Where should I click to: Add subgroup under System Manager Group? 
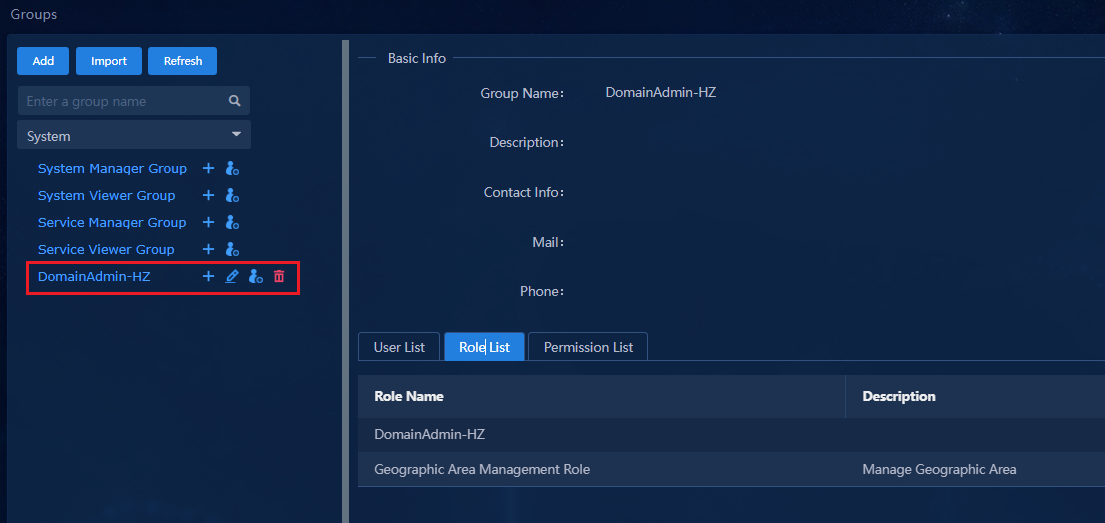click(x=208, y=168)
